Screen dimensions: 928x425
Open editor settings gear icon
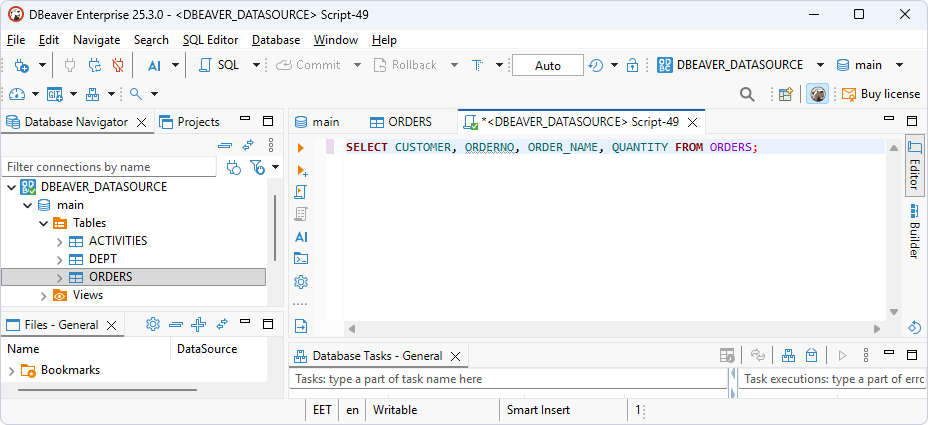point(301,282)
